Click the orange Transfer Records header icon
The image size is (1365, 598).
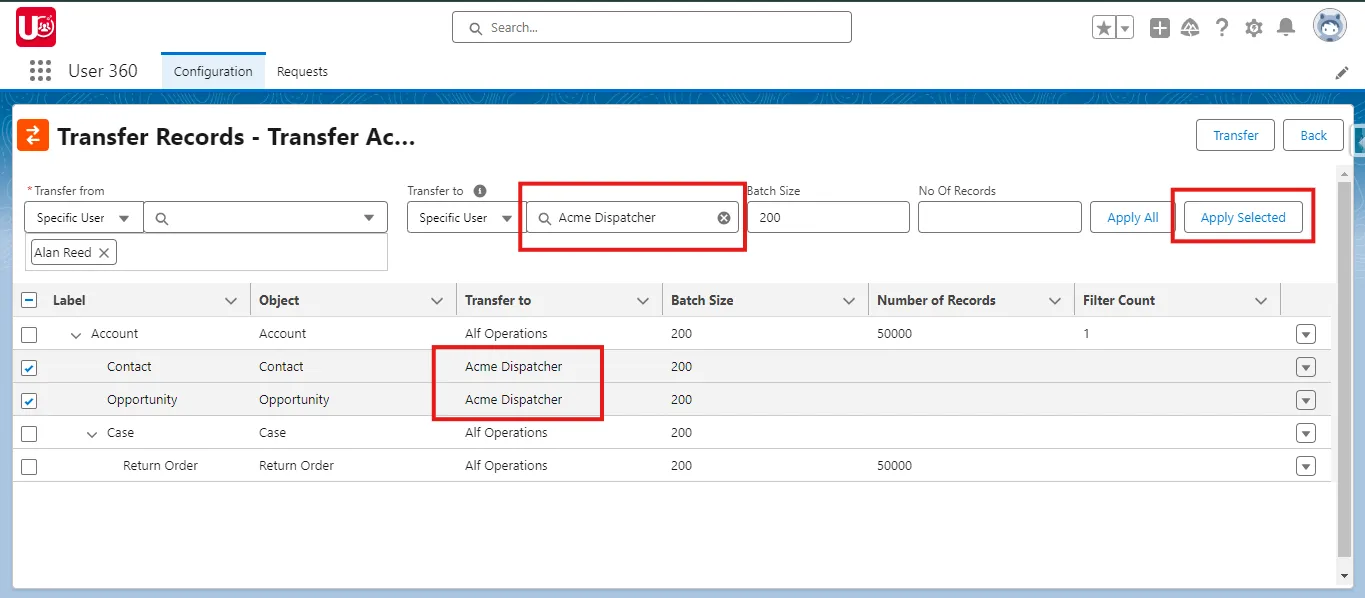coord(33,135)
